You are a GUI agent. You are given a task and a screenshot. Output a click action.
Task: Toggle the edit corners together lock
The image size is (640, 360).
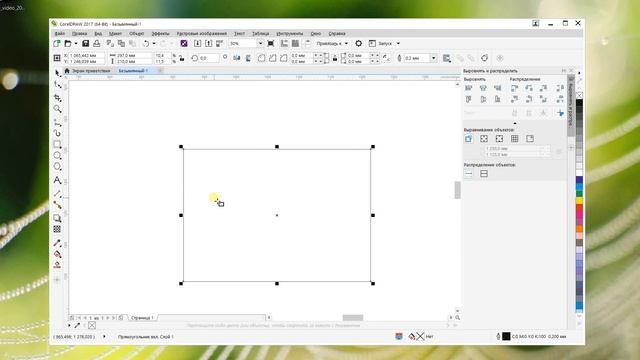tap(335, 58)
